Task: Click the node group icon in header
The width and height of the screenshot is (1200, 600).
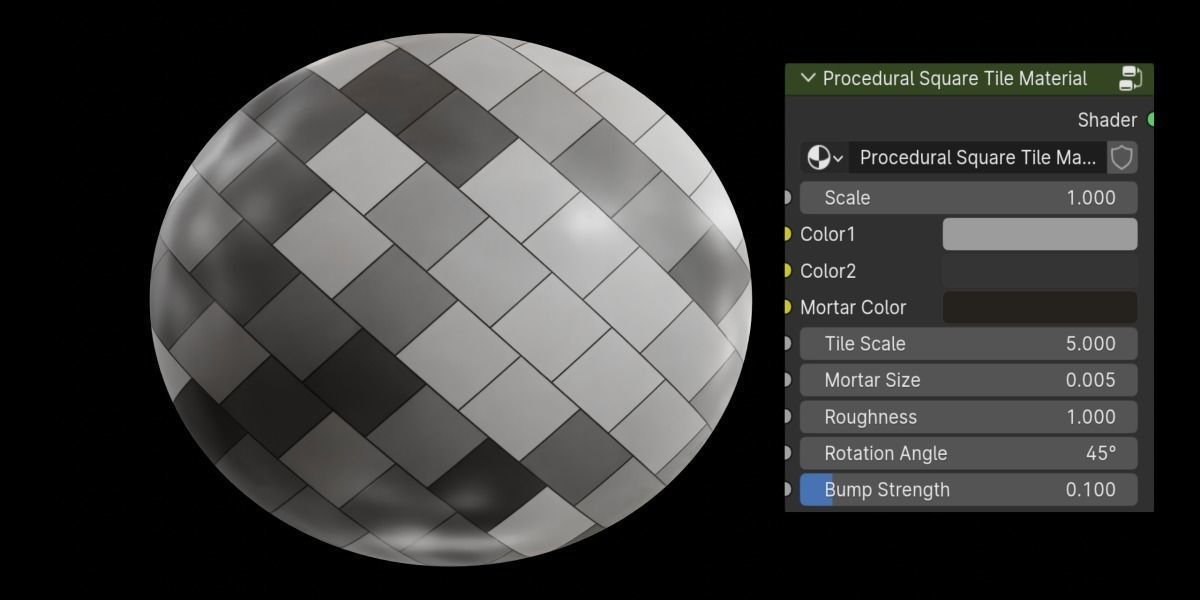Action: pyautogui.click(x=1131, y=78)
